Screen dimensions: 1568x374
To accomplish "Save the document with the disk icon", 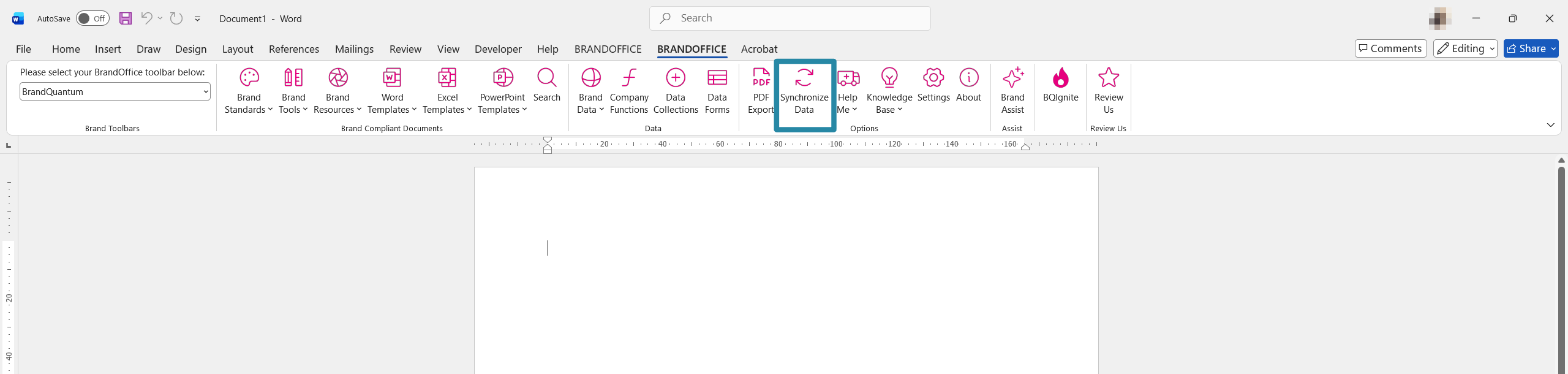I will pos(126,18).
